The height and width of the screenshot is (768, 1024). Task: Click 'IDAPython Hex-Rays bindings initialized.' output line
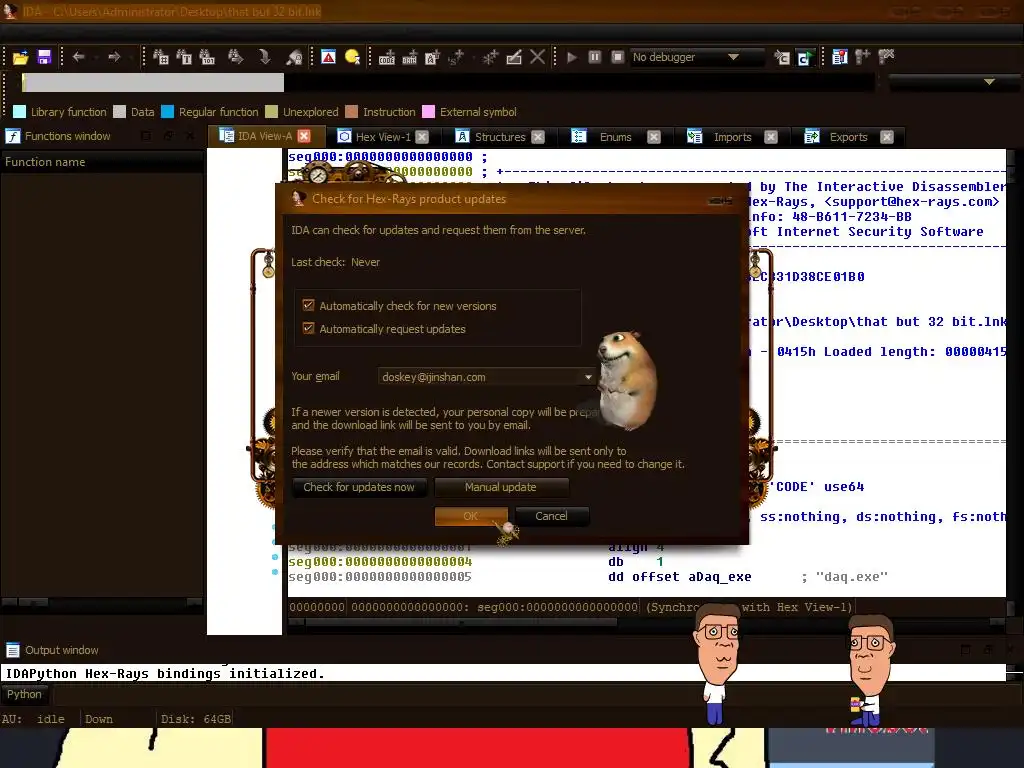[x=165, y=673]
